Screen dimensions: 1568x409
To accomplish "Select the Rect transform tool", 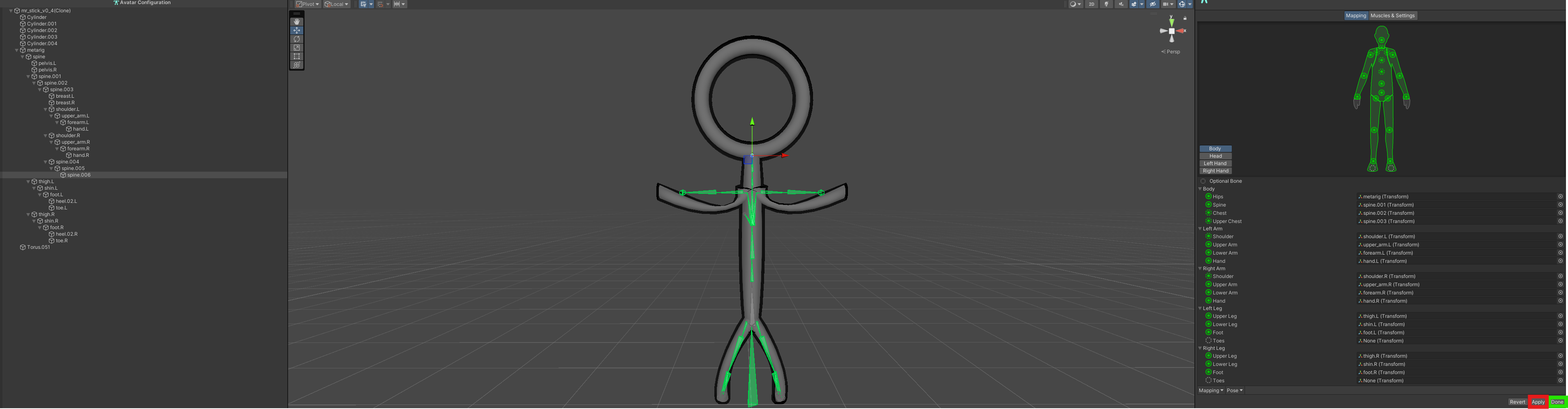I will coord(296,57).
